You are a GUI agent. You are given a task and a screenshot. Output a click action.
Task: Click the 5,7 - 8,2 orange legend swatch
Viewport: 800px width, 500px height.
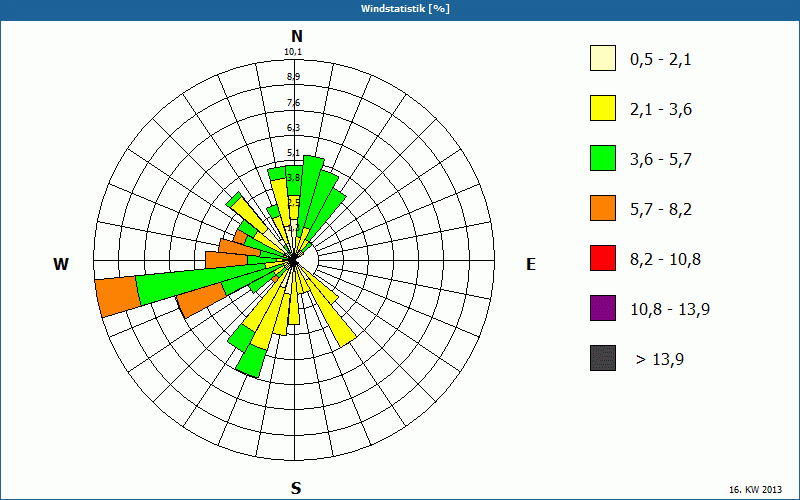click(603, 208)
